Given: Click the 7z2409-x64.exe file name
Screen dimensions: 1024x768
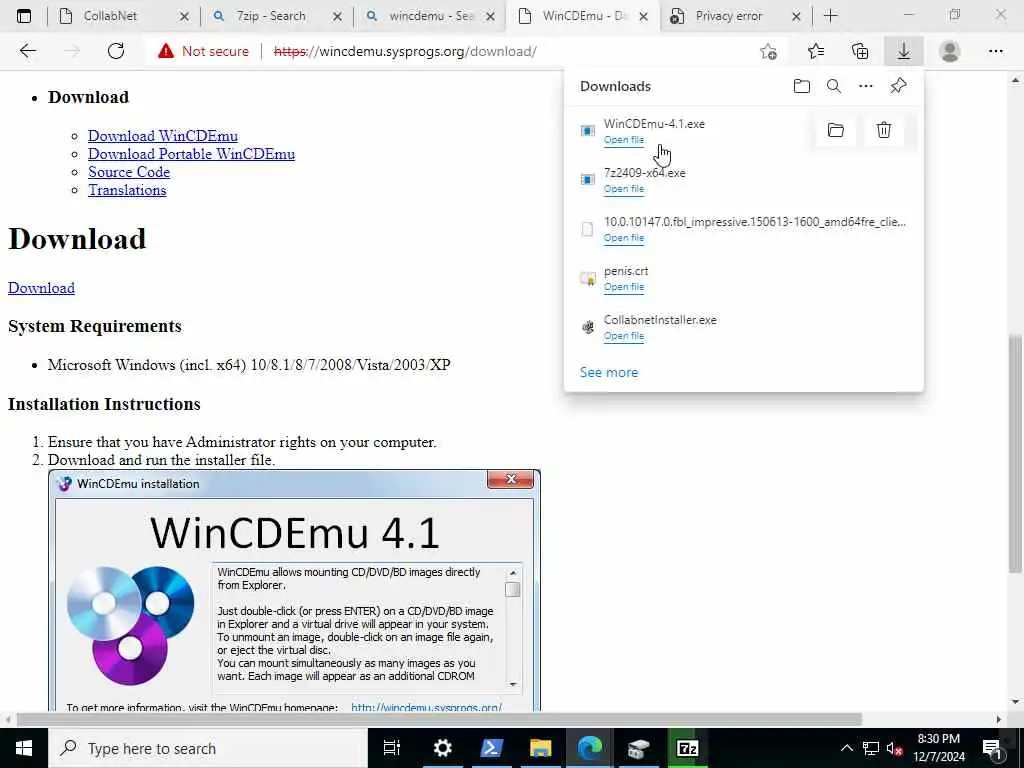Looking at the screenshot, I should [645, 173].
